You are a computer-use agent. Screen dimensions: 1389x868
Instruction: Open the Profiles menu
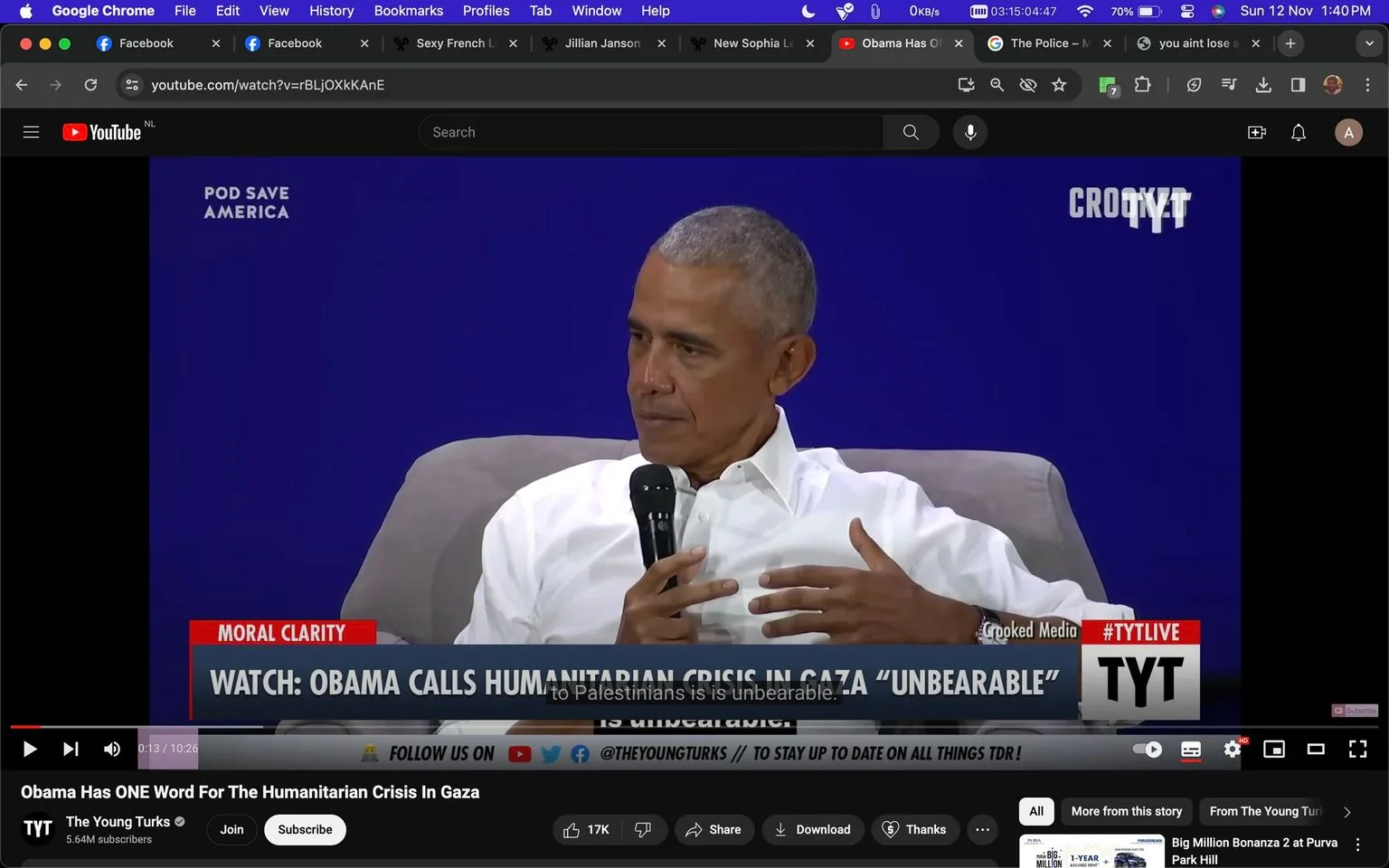487,11
